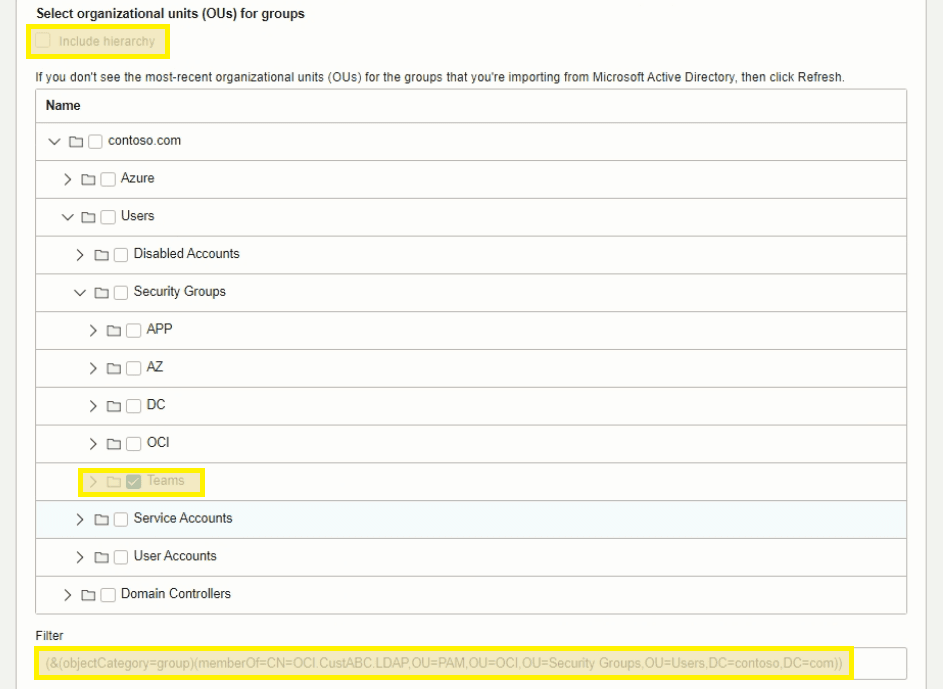This screenshot has height=689, width=943.
Task: Select the AZ checkbox
Action: point(133,368)
